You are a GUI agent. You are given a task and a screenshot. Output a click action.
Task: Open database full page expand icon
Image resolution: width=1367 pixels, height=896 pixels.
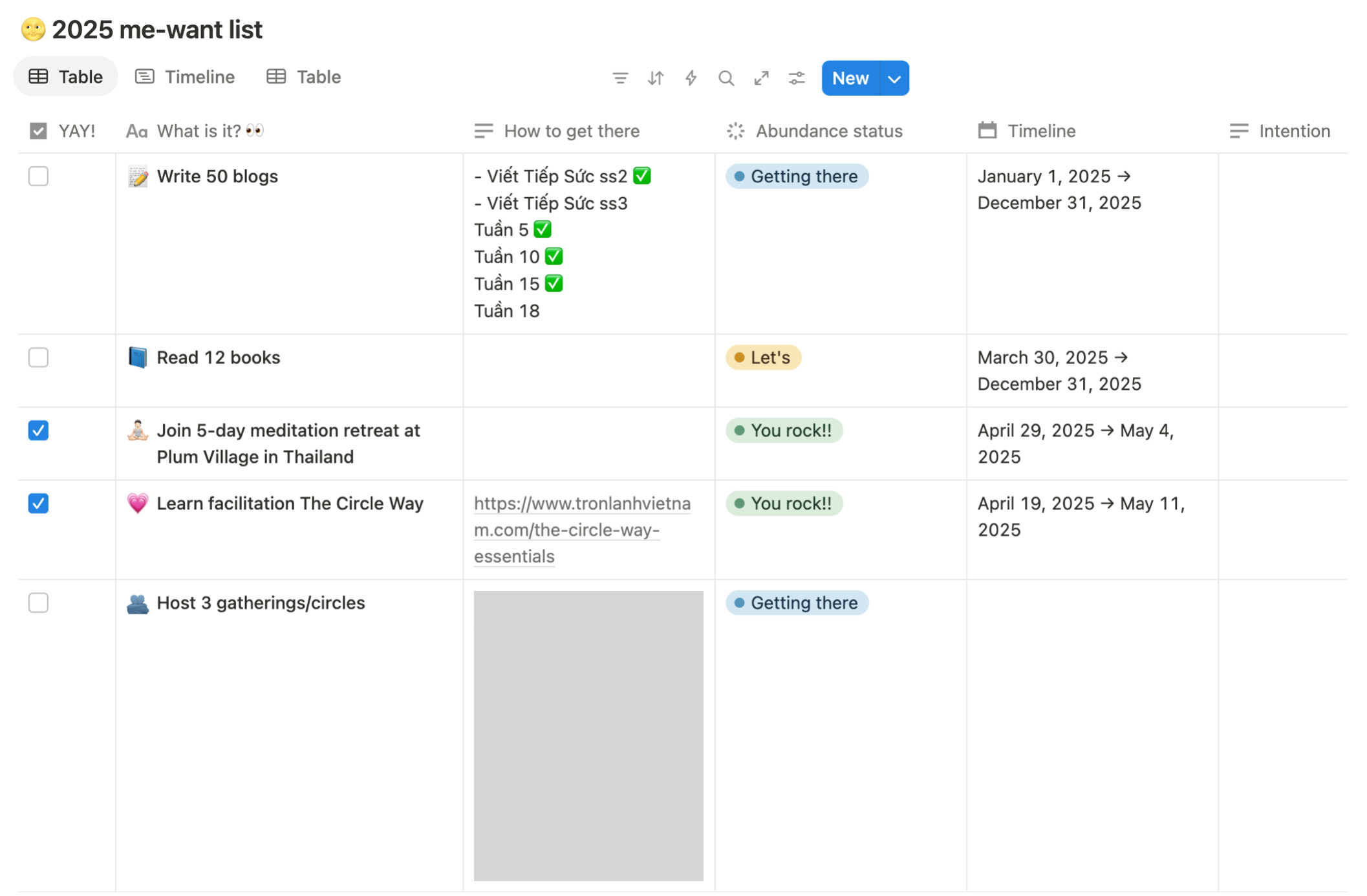point(761,78)
